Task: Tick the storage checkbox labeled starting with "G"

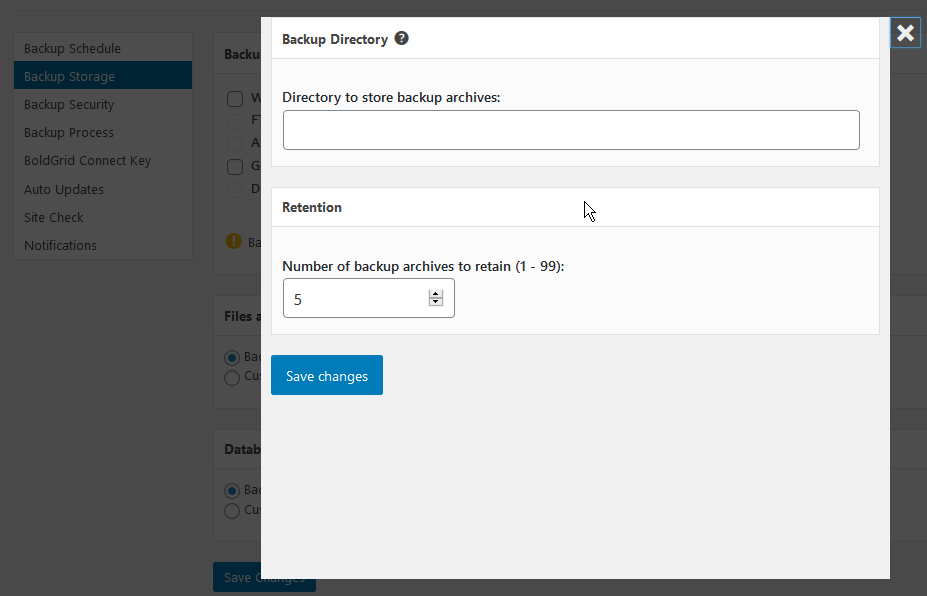Action: point(235,166)
